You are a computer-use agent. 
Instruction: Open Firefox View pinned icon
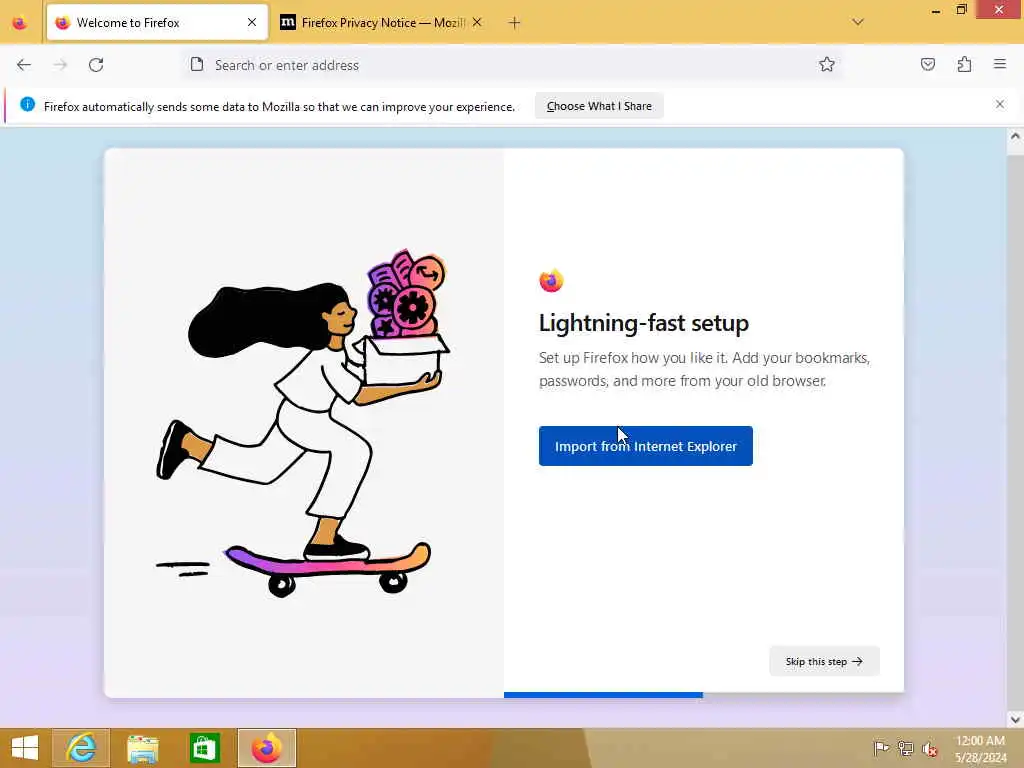point(20,23)
